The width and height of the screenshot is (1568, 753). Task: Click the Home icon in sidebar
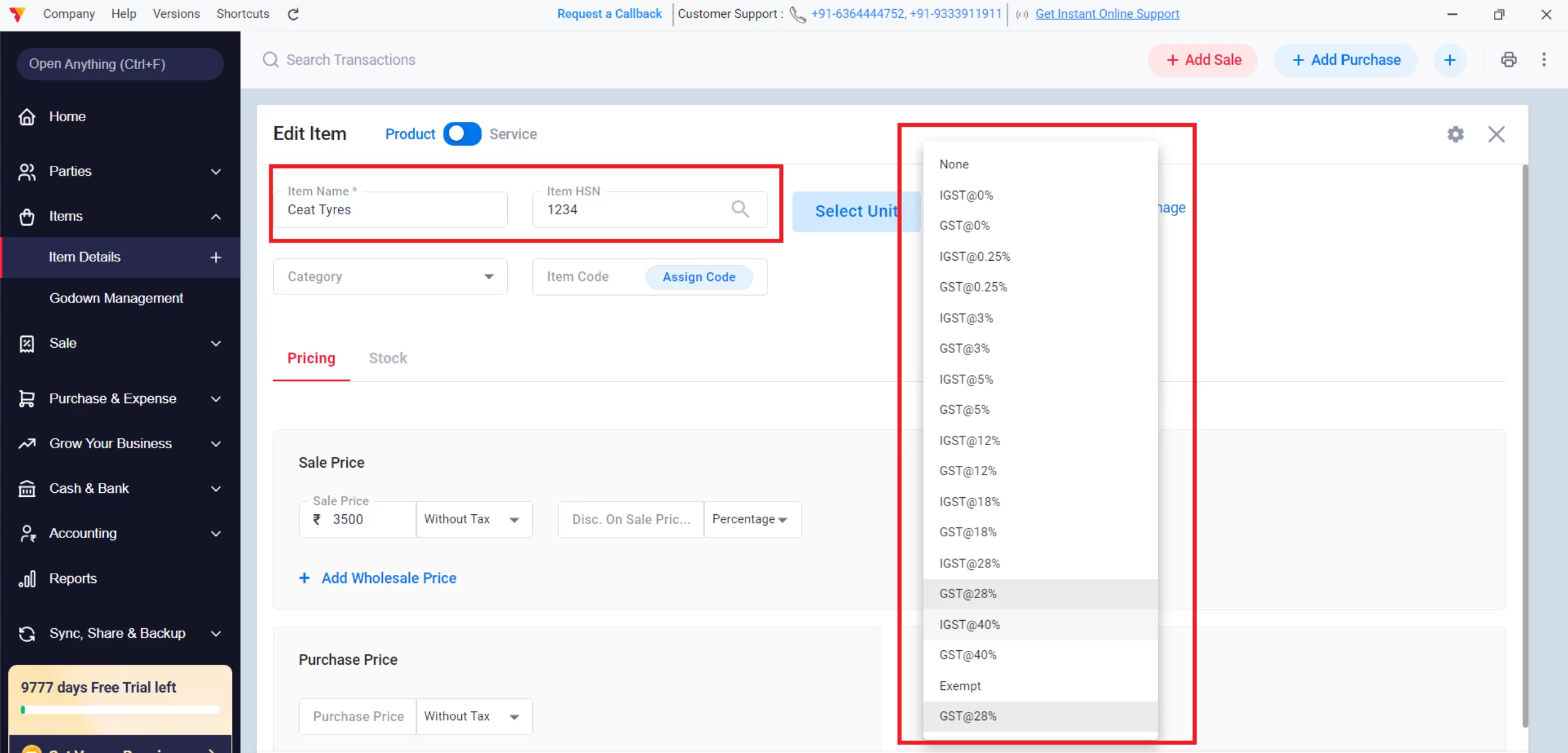[27, 116]
